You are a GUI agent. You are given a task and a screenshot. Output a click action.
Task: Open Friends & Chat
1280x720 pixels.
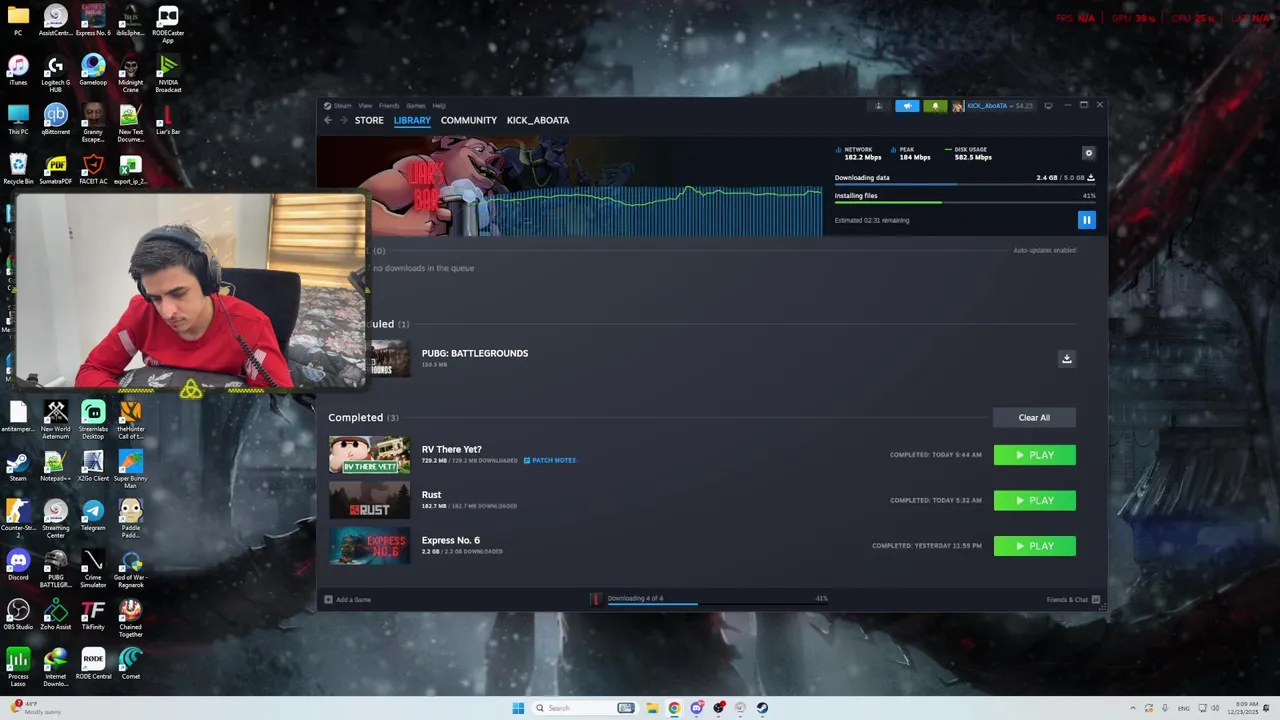1073,599
